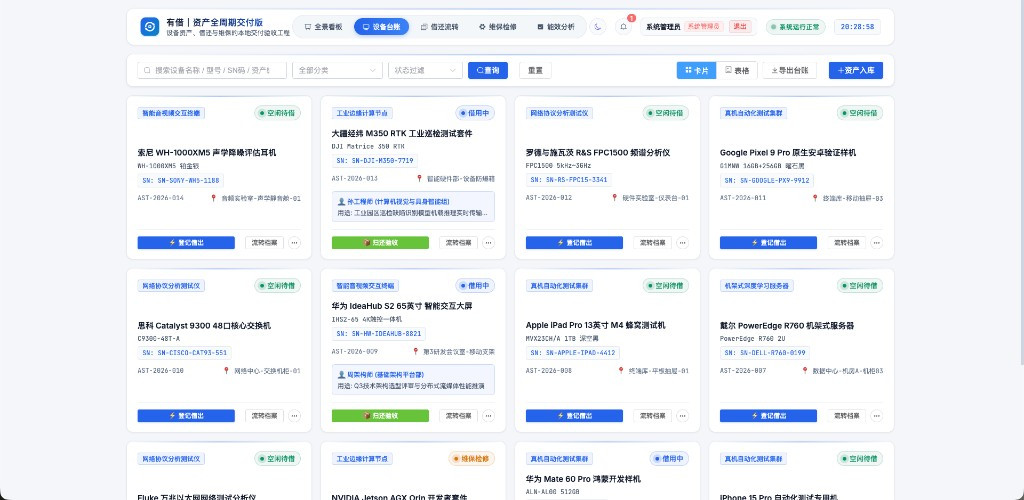This screenshot has height=500, width=1024.
Task: Open 流转档案 for 大疆经纬 M350 RTK
Action: coord(458,242)
